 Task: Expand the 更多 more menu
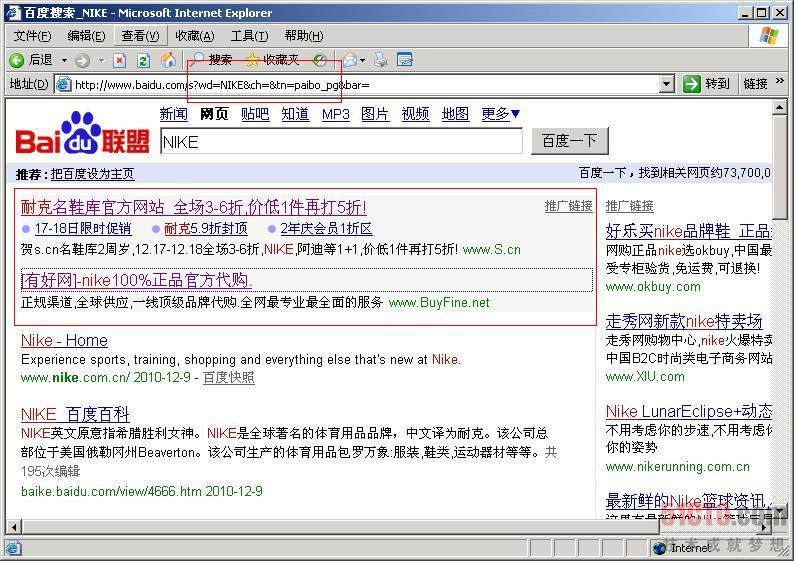[x=500, y=114]
